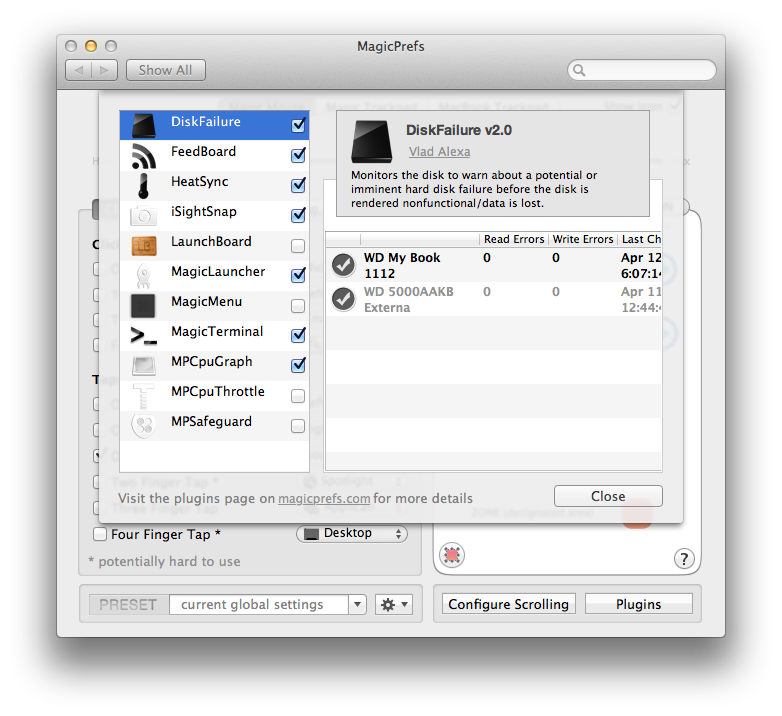Open the gear actions menu
Image resolution: width=782 pixels, height=716 pixels.
tap(393, 605)
